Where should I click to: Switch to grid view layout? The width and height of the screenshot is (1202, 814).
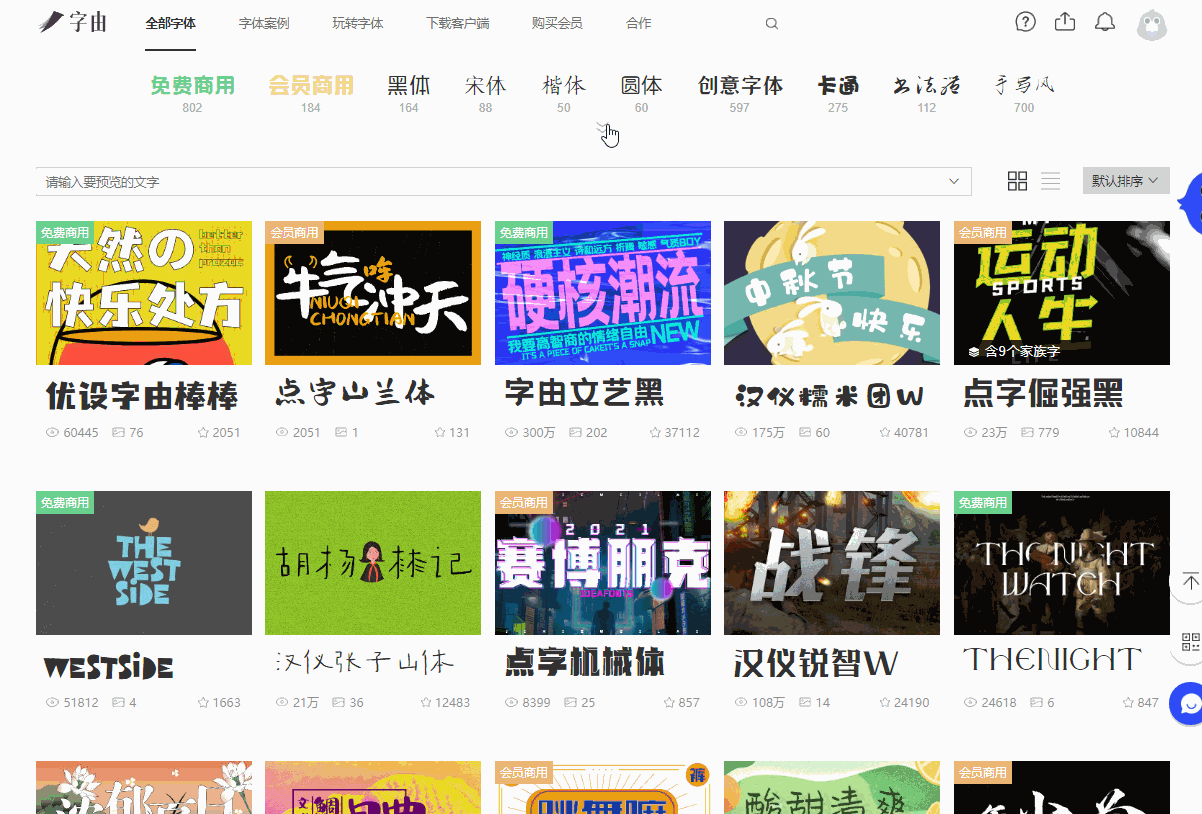click(1017, 181)
